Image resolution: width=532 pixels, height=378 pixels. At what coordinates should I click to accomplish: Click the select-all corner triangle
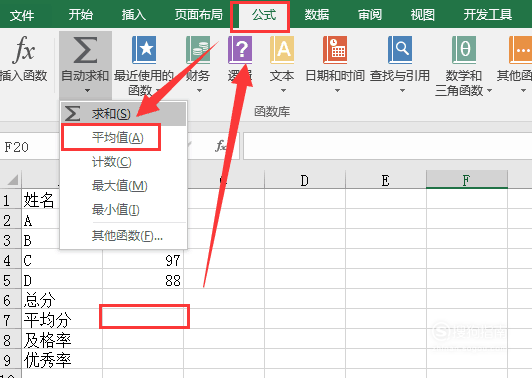(x=13, y=179)
